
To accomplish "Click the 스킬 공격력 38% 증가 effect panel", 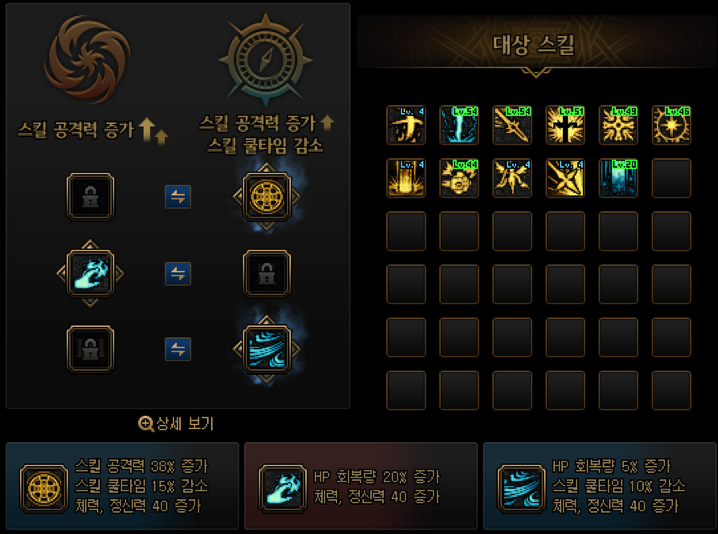I will (x=122, y=486).
